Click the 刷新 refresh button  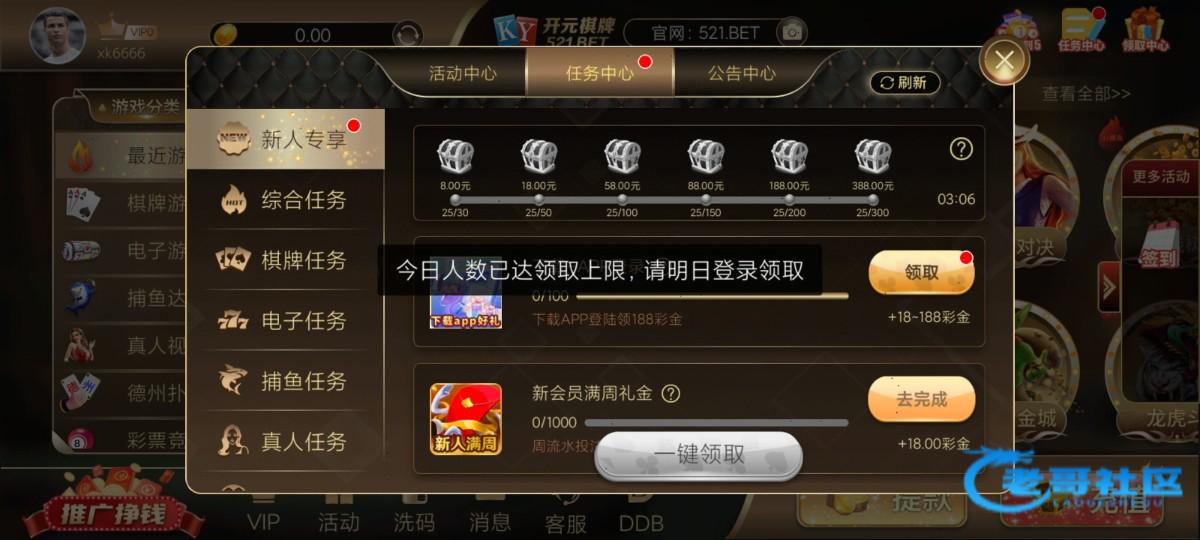(904, 83)
